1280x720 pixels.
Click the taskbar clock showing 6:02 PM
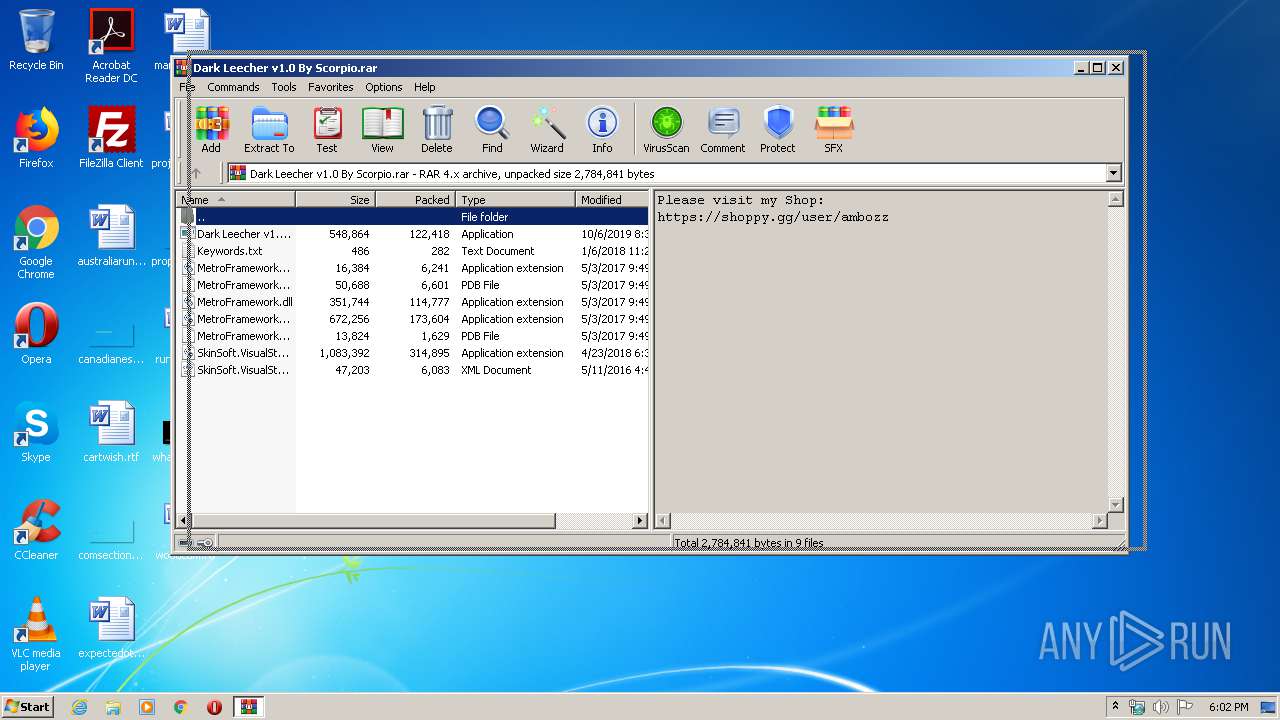pyautogui.click(x=1228, y=707)
